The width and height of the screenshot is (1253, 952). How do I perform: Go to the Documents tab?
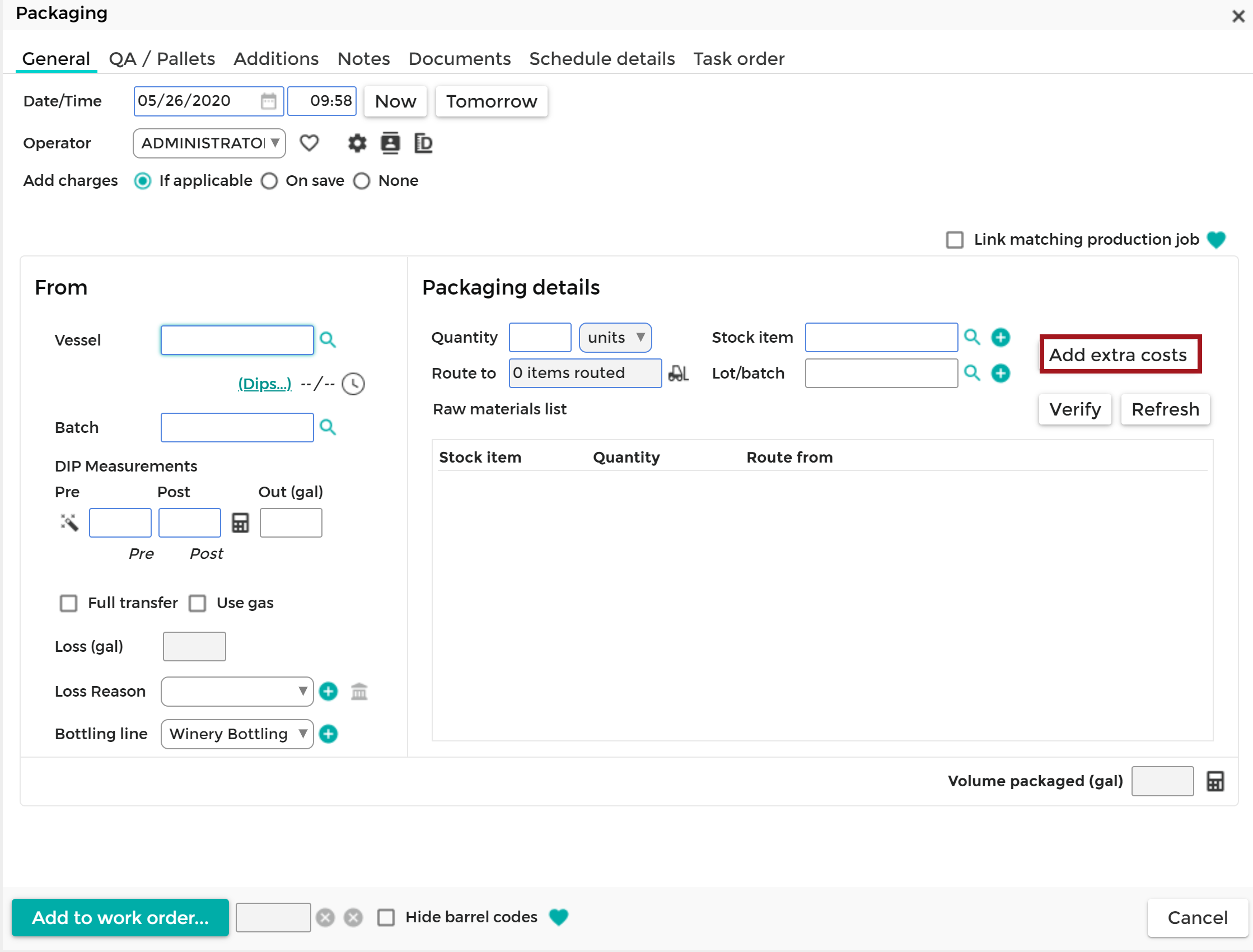pos(460,59)
